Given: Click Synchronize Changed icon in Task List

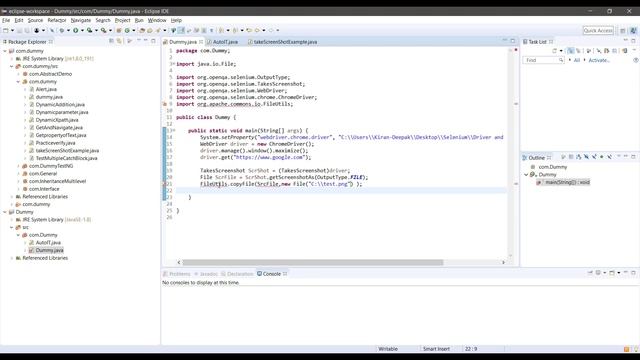Looking at the screenshot, I should pyautogui.click(x=625, y=51).
